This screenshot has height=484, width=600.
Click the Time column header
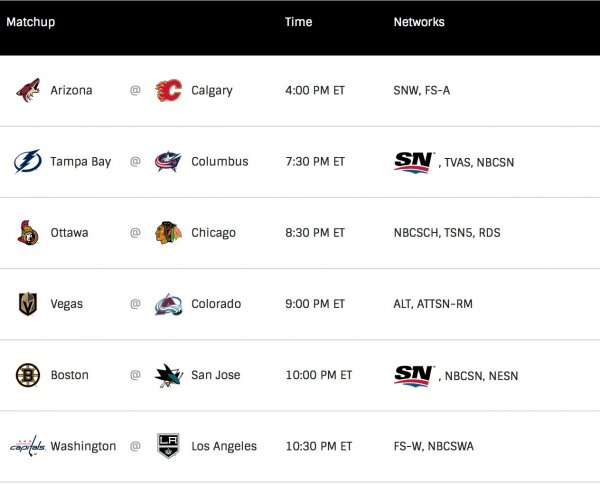point(298,22)
